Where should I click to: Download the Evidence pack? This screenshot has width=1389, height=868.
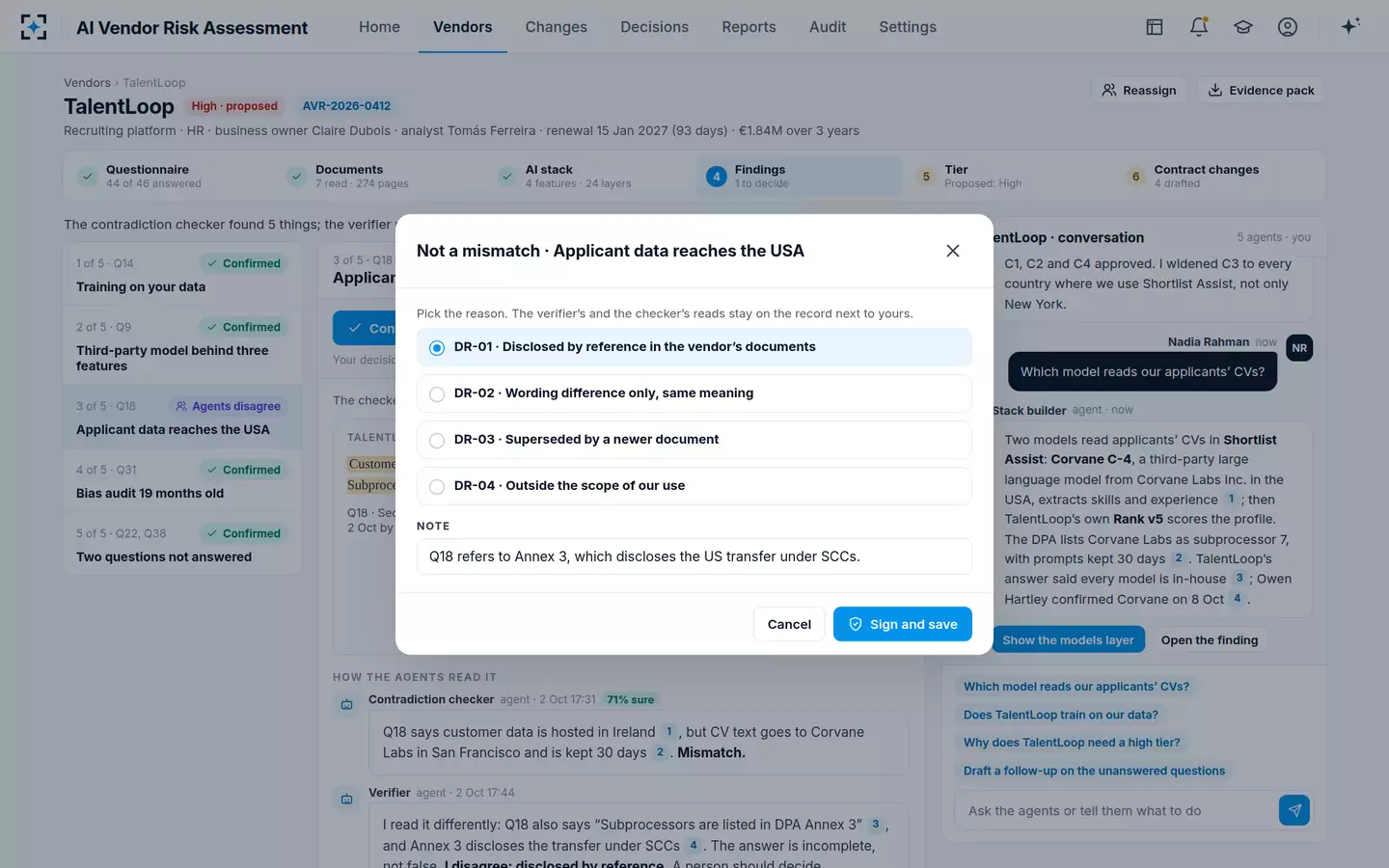pyautogui.click(x=1261, y=91)
